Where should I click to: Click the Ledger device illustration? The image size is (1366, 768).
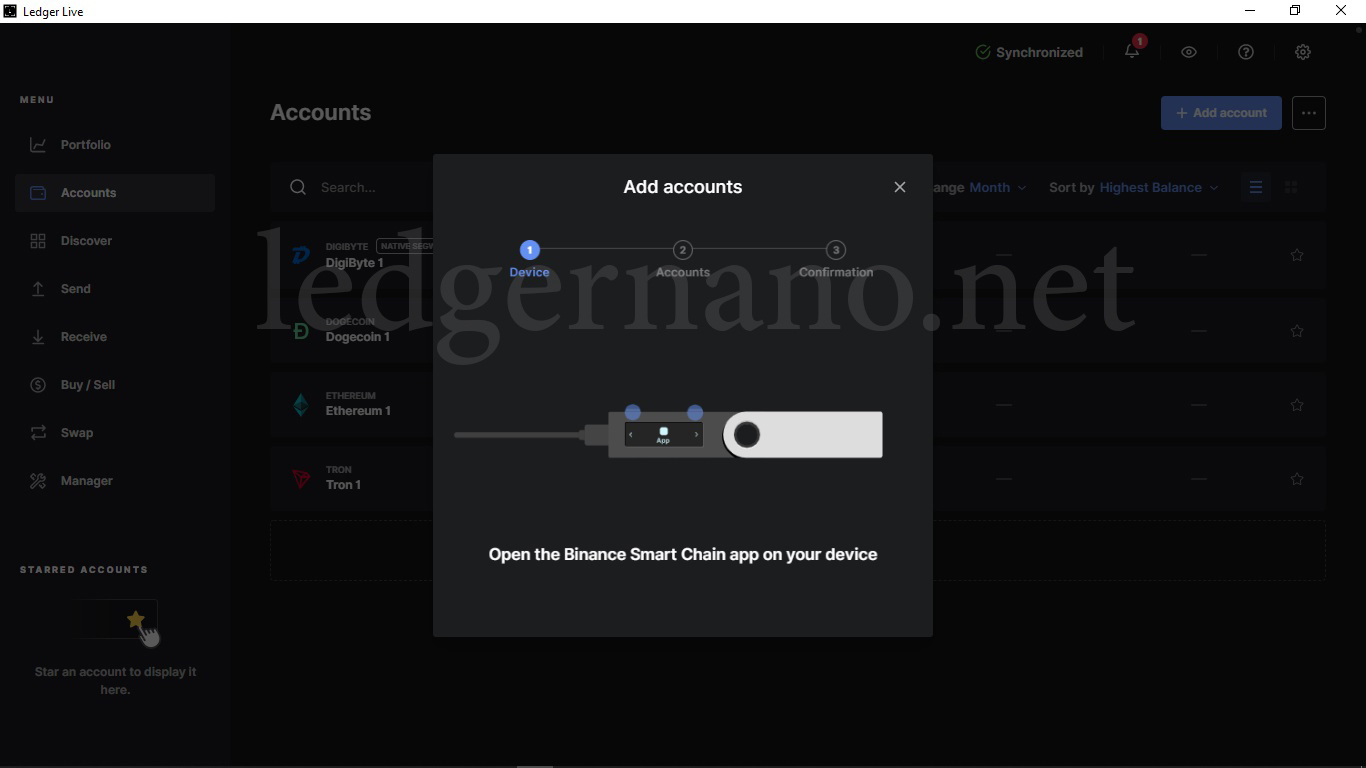pyautogui.click(x=668, y=434)
